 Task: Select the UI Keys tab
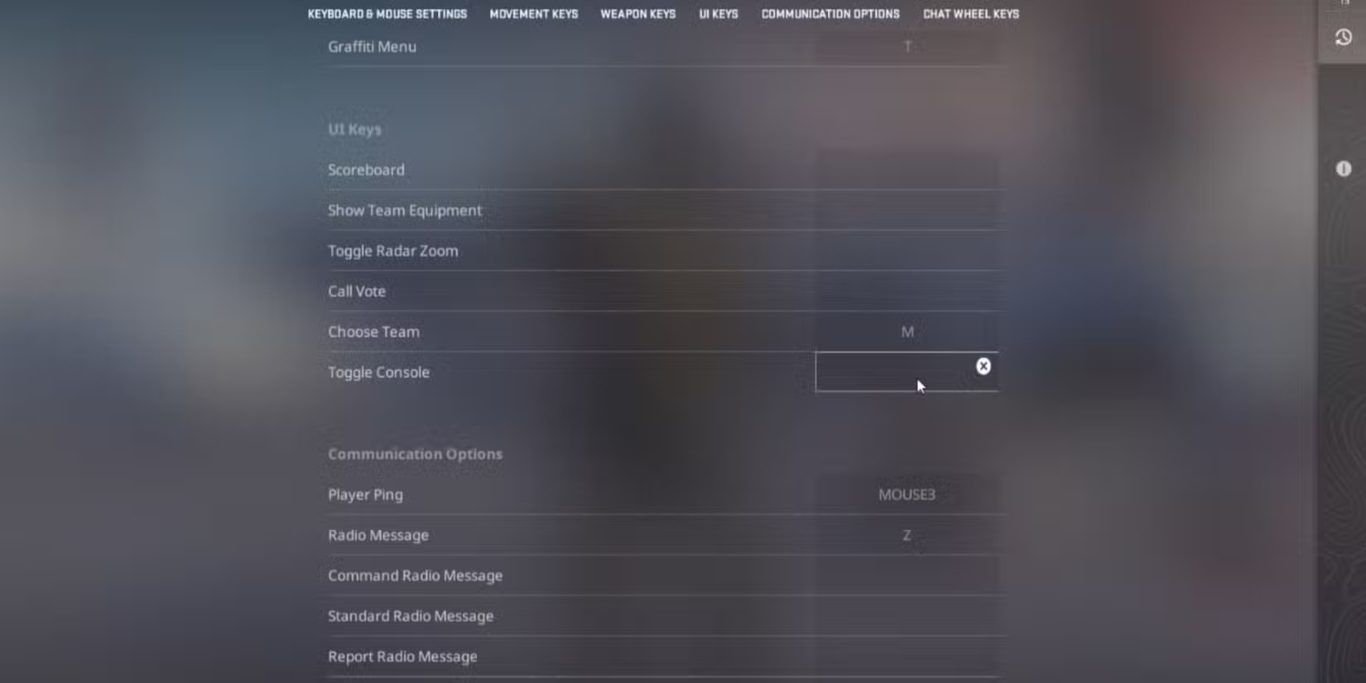(718, 14)
